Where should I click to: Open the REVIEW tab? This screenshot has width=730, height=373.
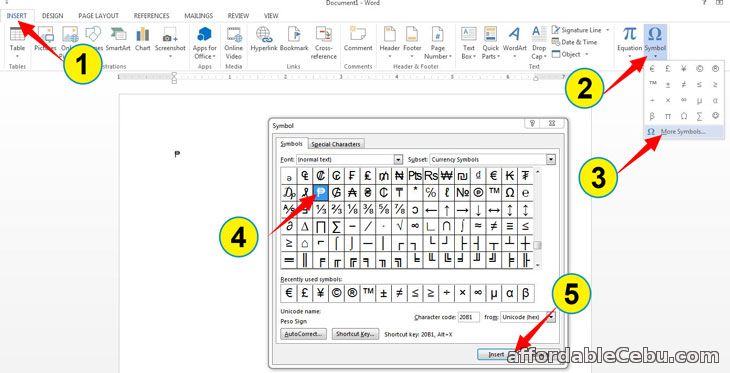[238, 16]
